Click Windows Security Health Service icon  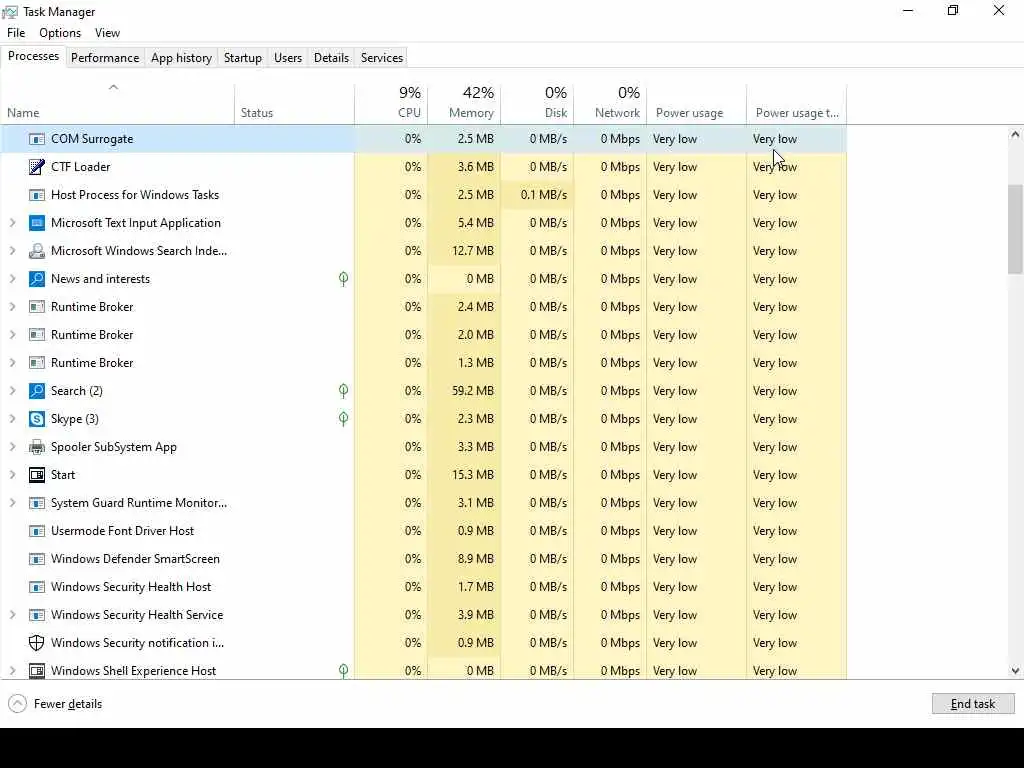pos(37,615)
